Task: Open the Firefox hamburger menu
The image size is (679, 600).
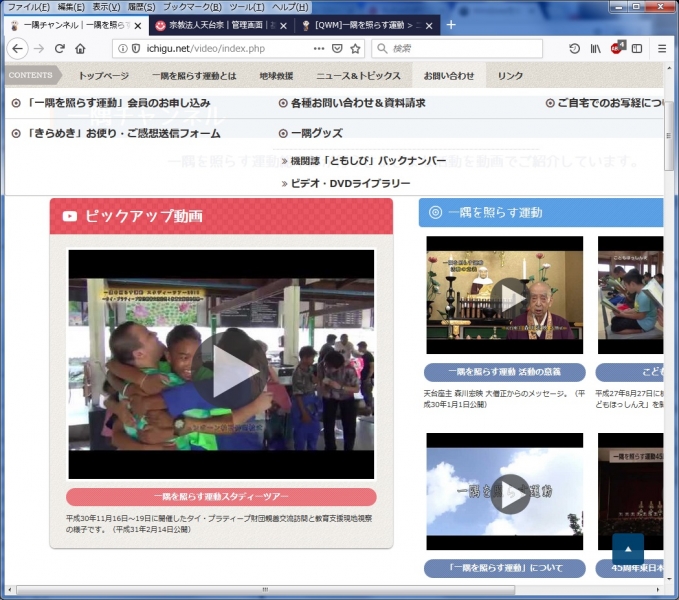Action: [662, 48]
